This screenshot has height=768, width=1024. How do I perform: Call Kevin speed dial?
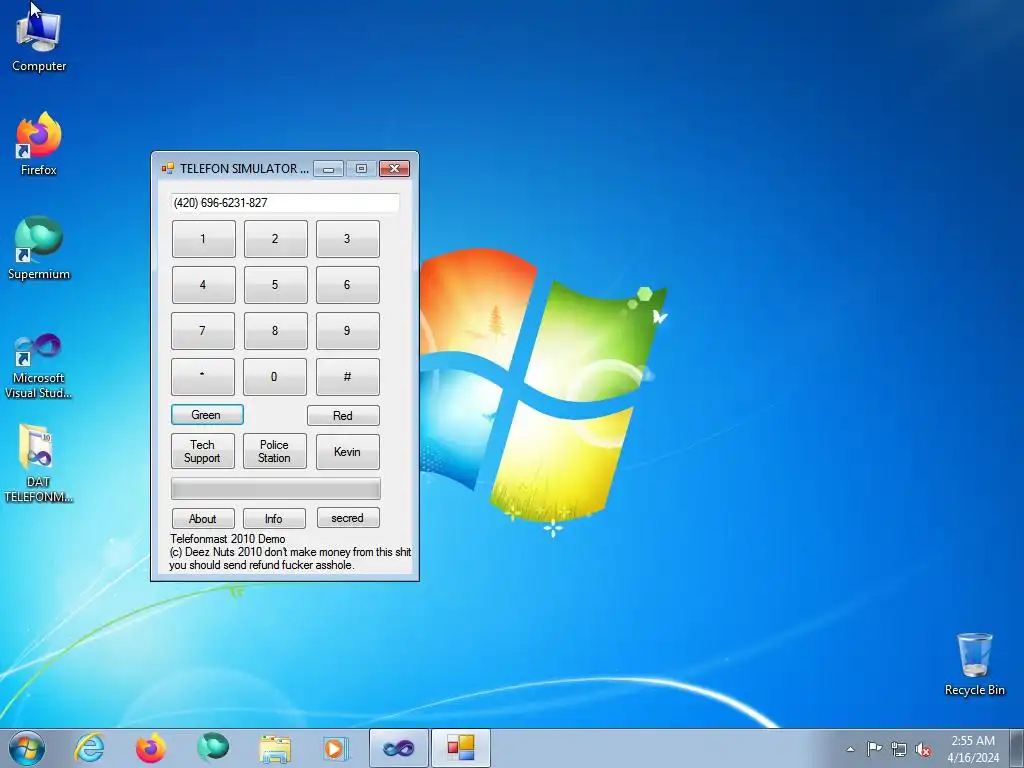(x=347, y=451)
